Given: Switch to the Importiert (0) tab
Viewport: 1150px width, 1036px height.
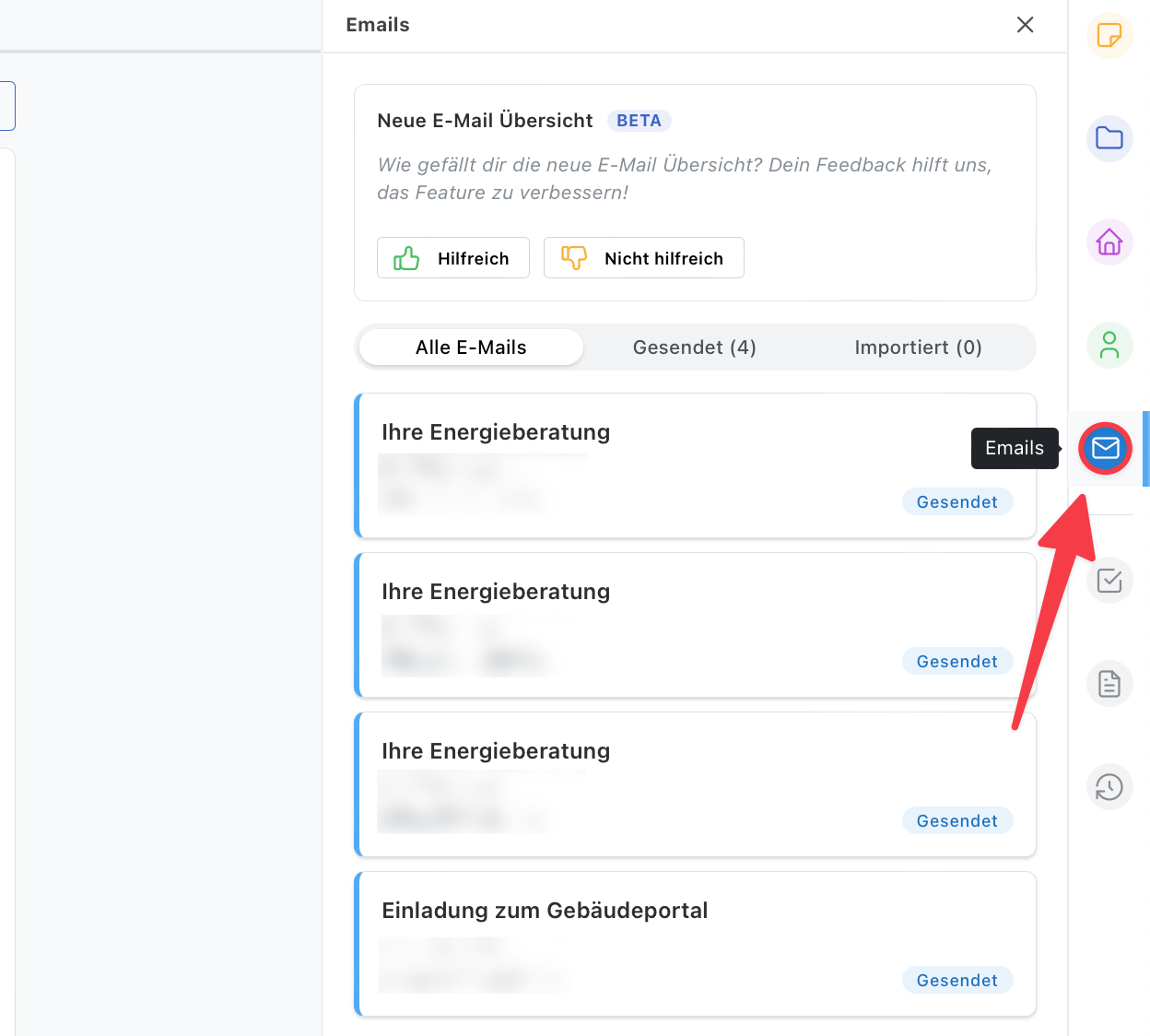Looking at the screenshot, I should pyautogui.click(x=918, y=347).
